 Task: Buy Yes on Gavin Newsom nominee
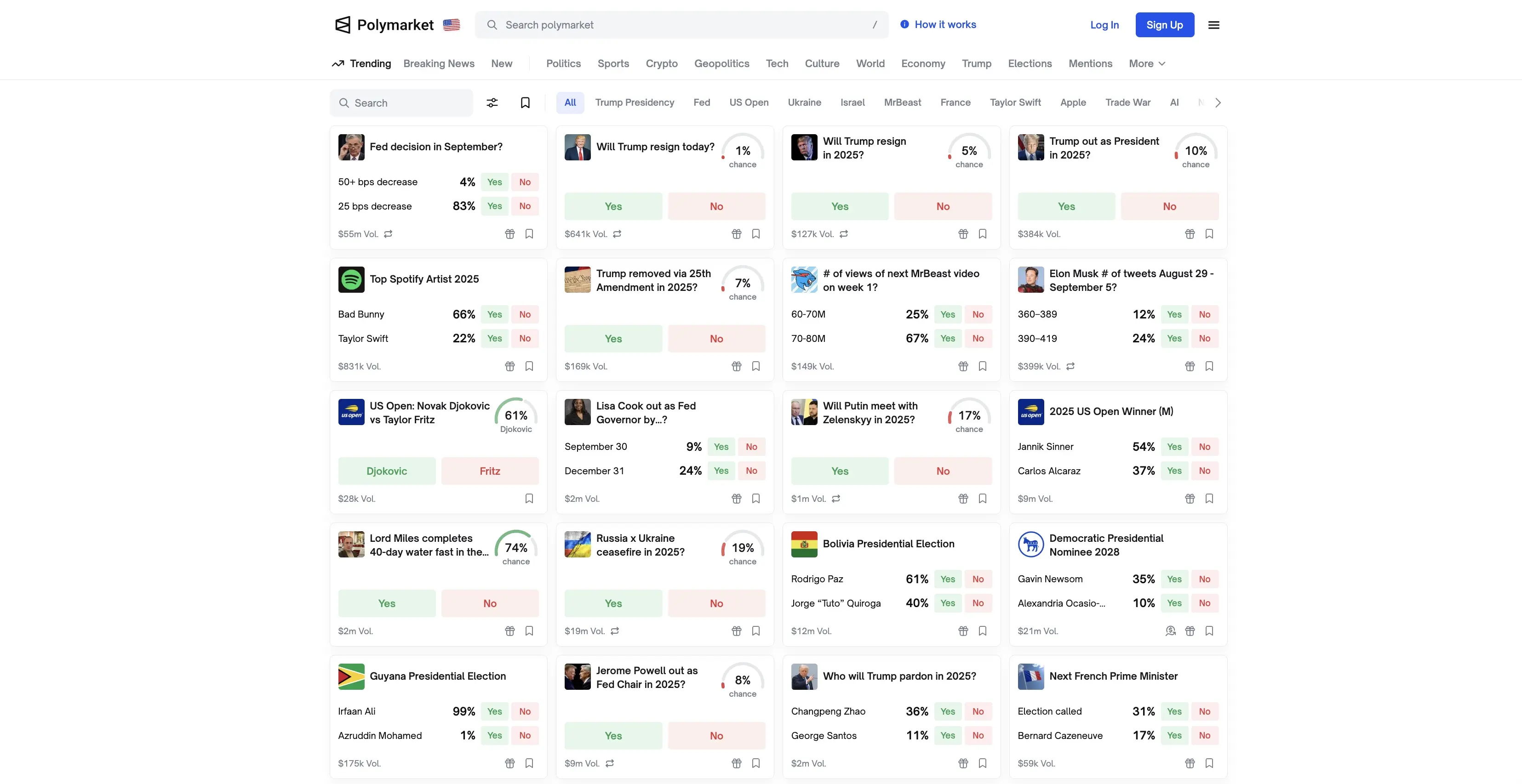point(1174,579)
